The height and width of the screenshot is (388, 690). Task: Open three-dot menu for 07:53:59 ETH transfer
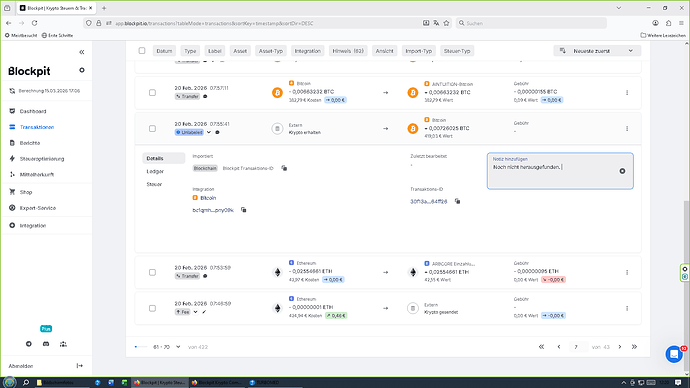point(627,272)
